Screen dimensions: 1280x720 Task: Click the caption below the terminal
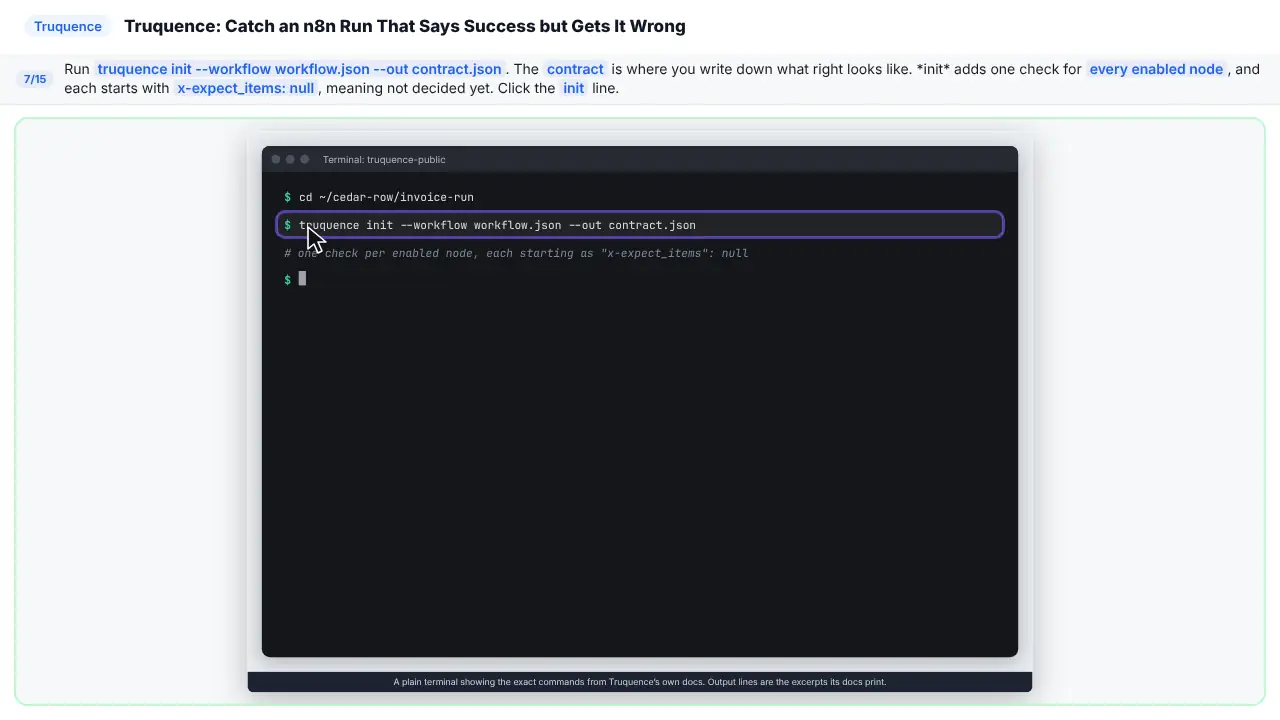click(640, 682)
